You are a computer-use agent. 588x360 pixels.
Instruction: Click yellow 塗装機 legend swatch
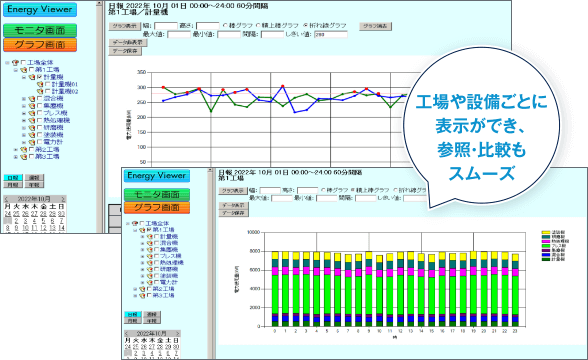(546, 233)
